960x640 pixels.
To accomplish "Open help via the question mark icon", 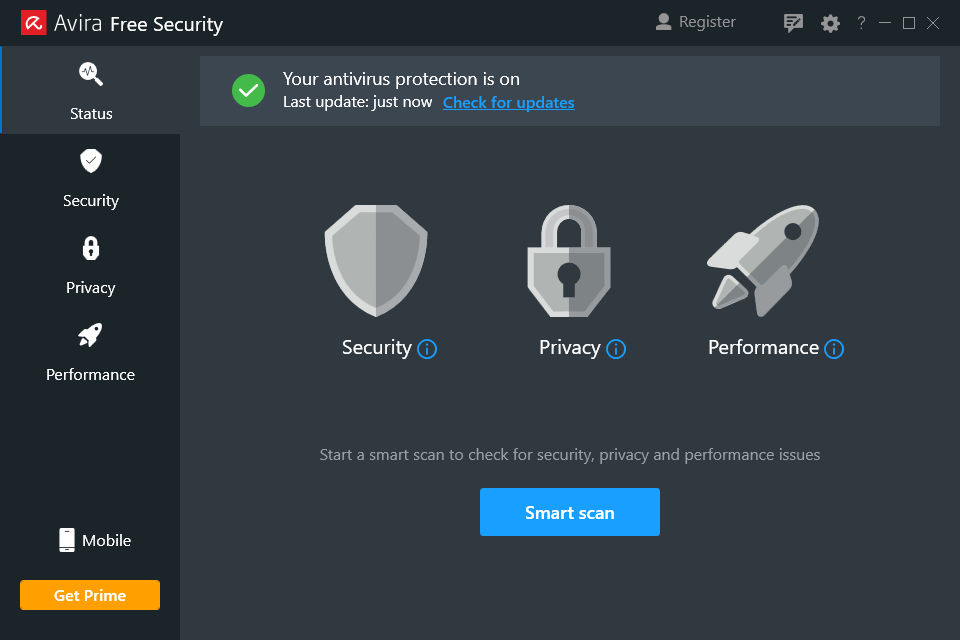I will (x=860, y=22).
